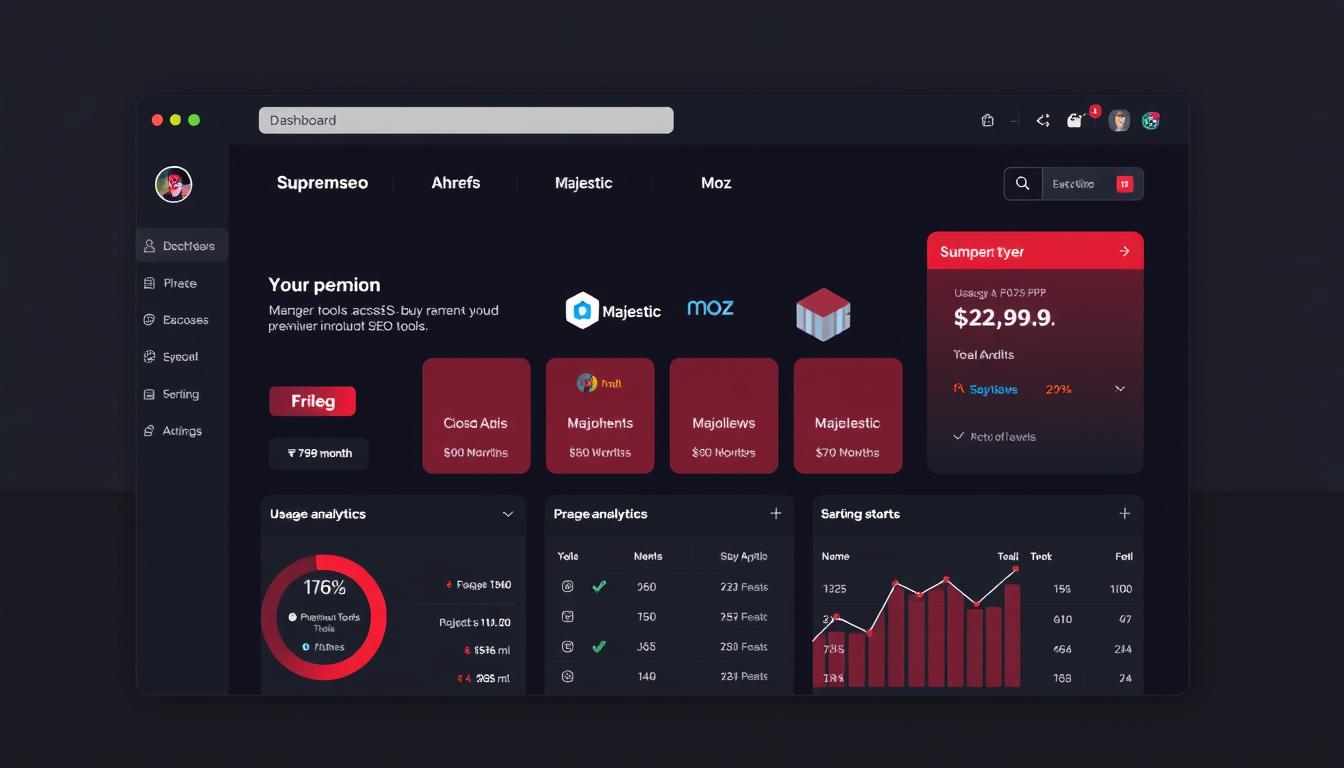
Task: Open the Serting sidebar item
Action: tap(182, 394)
